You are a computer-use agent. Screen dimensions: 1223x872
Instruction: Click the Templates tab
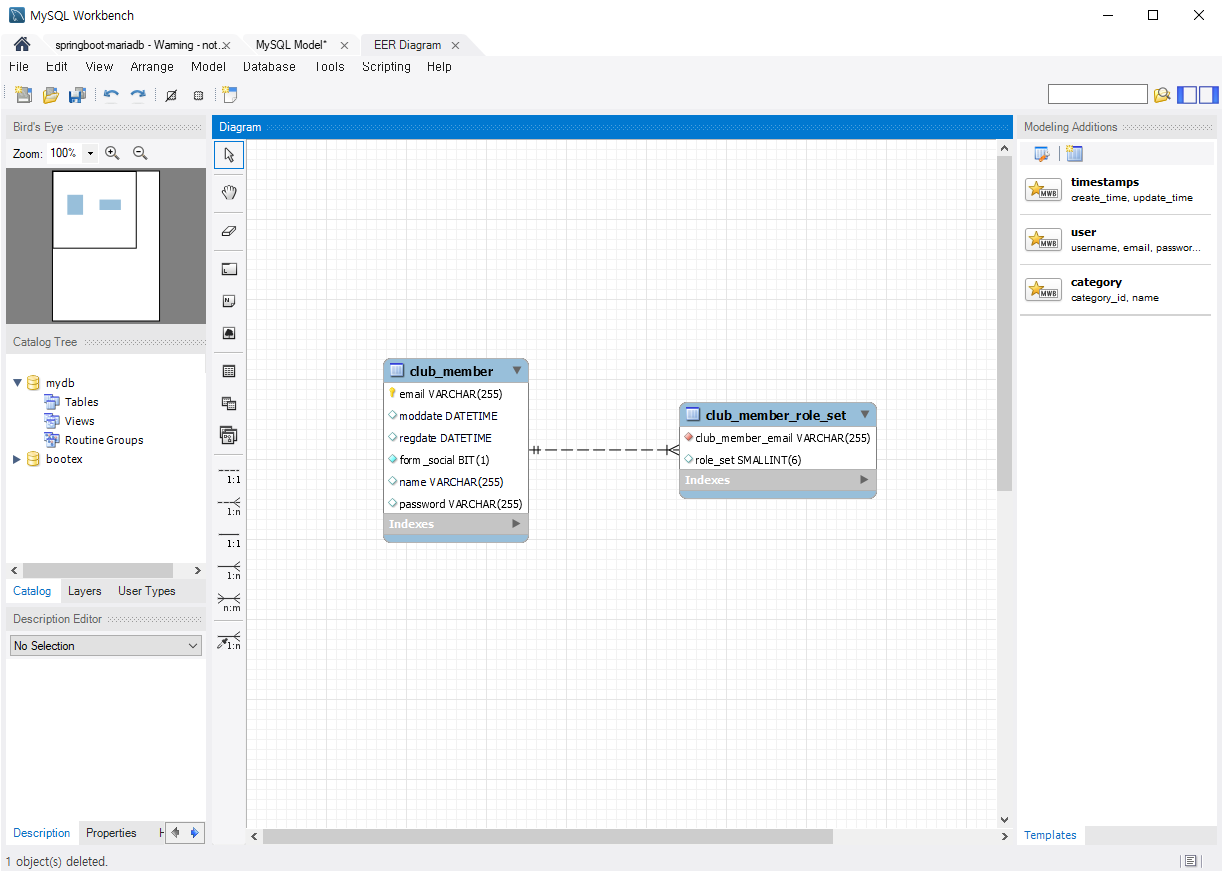(1051, 835)
